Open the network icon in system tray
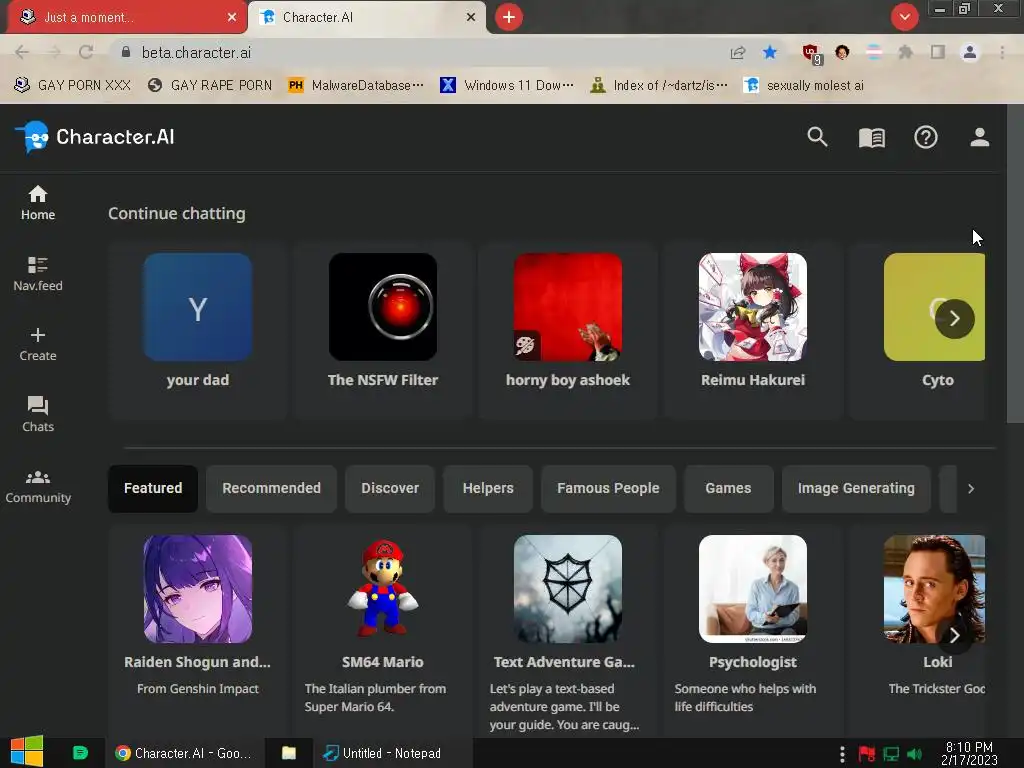The width and height of the screenshot is (1024, 768). pos(891,754)
